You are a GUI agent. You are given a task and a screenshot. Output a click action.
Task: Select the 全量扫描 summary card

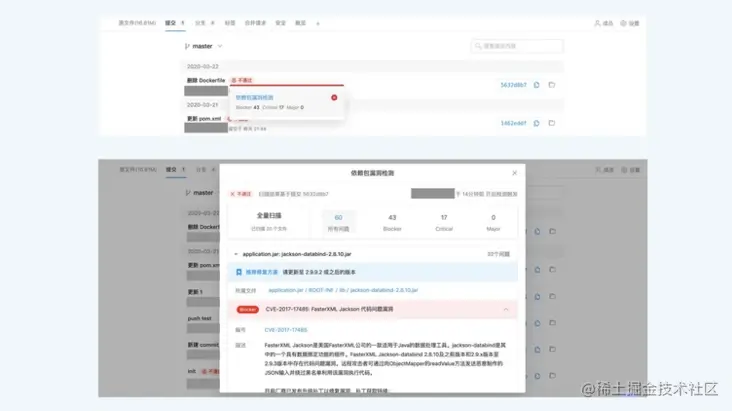coord(269,221)
